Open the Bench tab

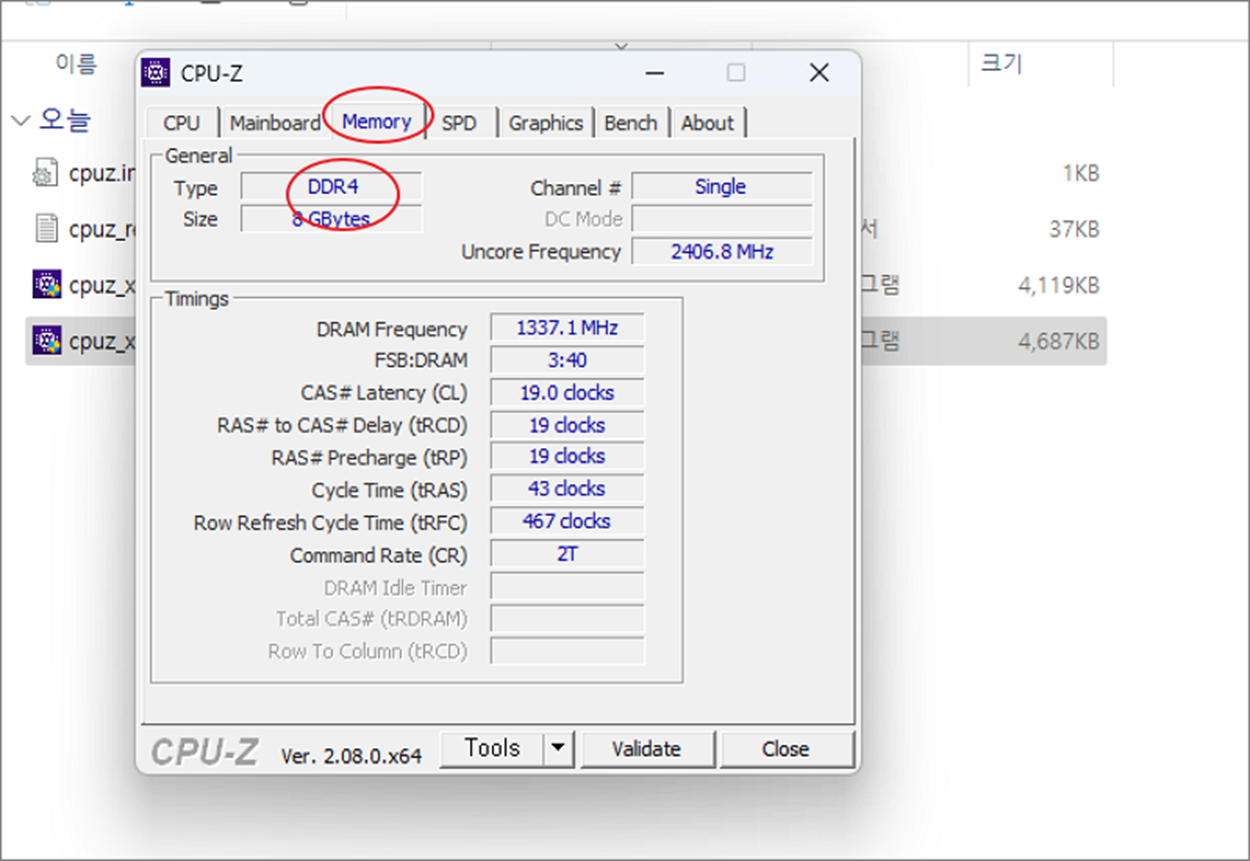631,123
